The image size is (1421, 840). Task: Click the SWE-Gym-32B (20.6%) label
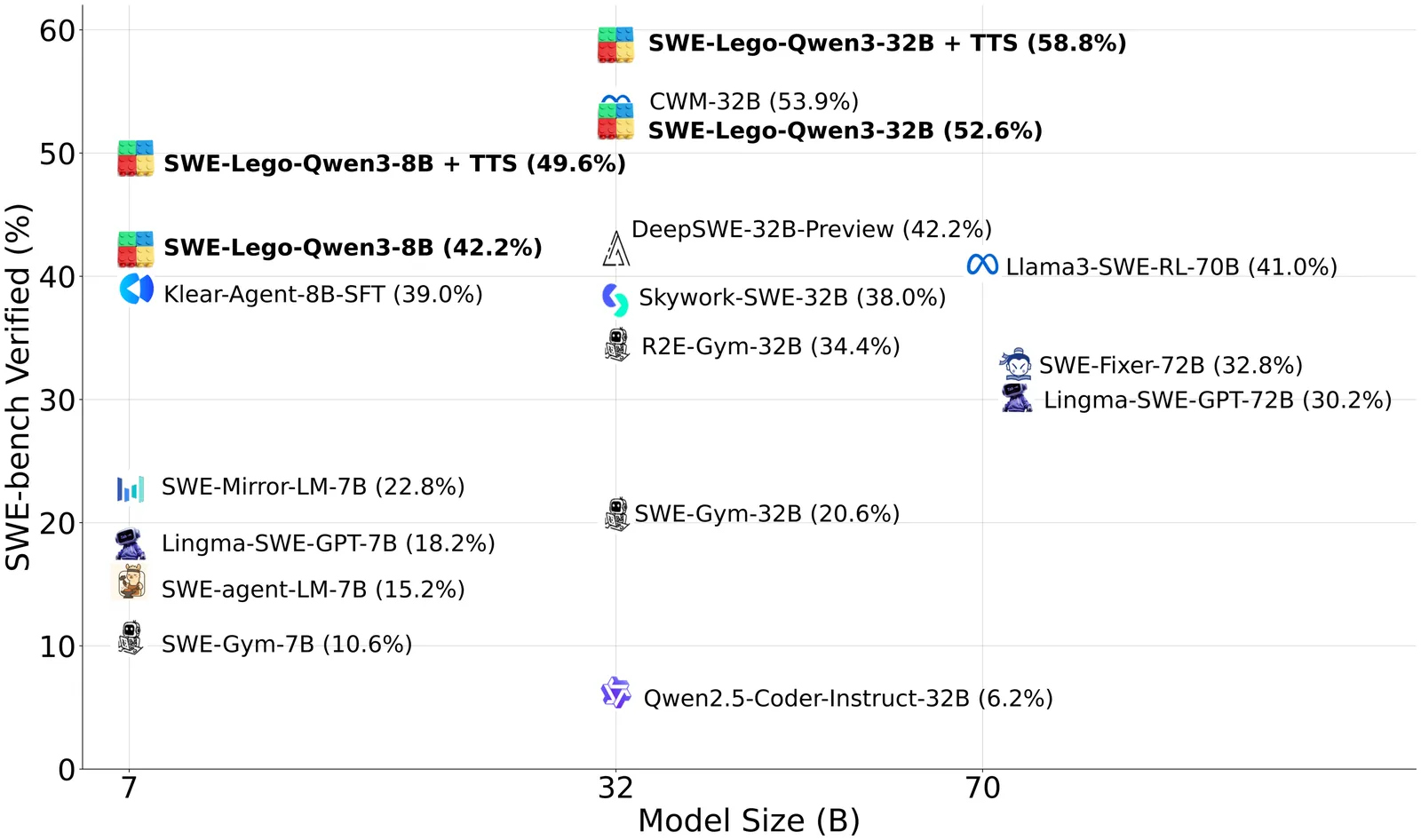click(x=766, y=514)
